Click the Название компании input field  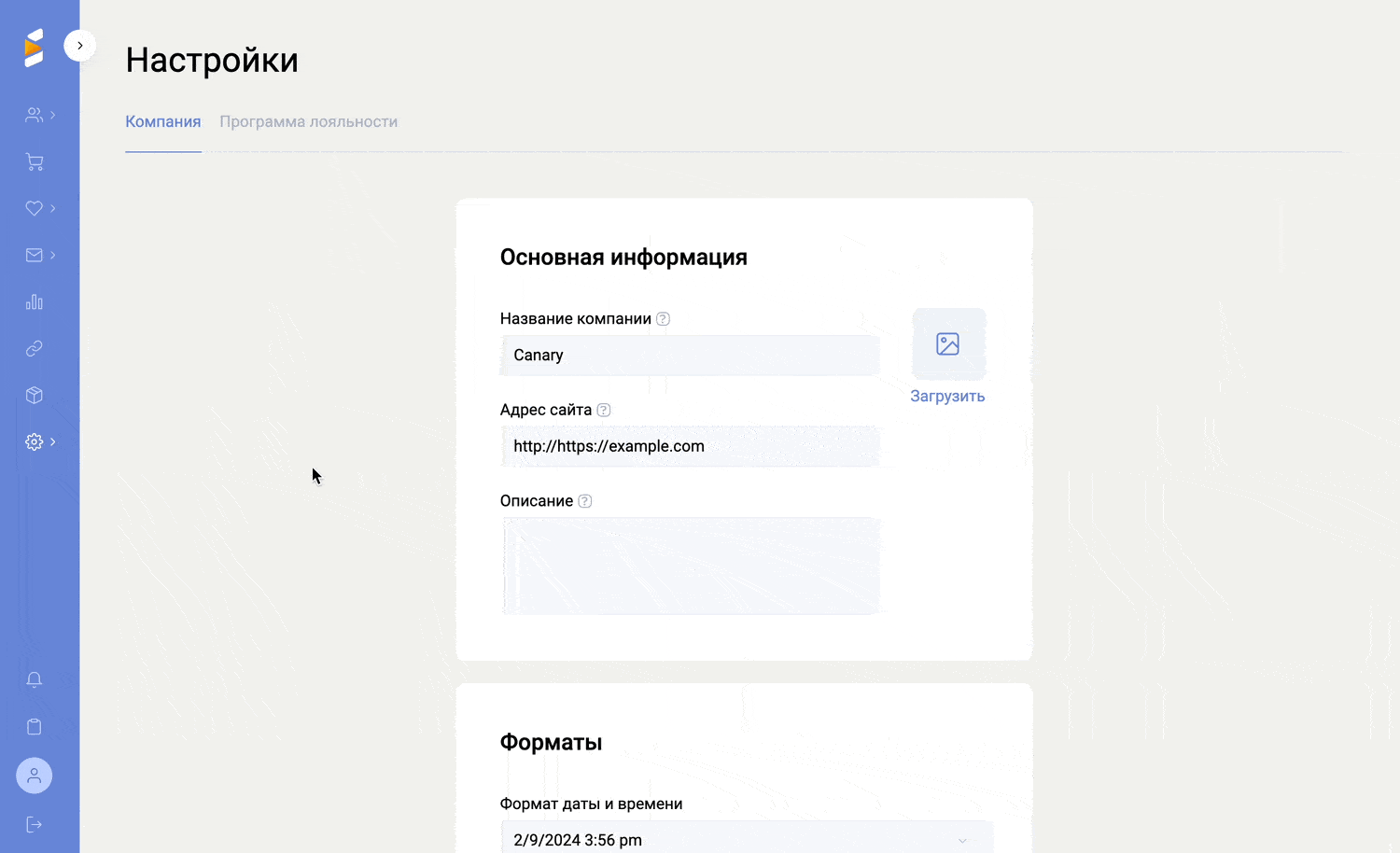[690, 356]
